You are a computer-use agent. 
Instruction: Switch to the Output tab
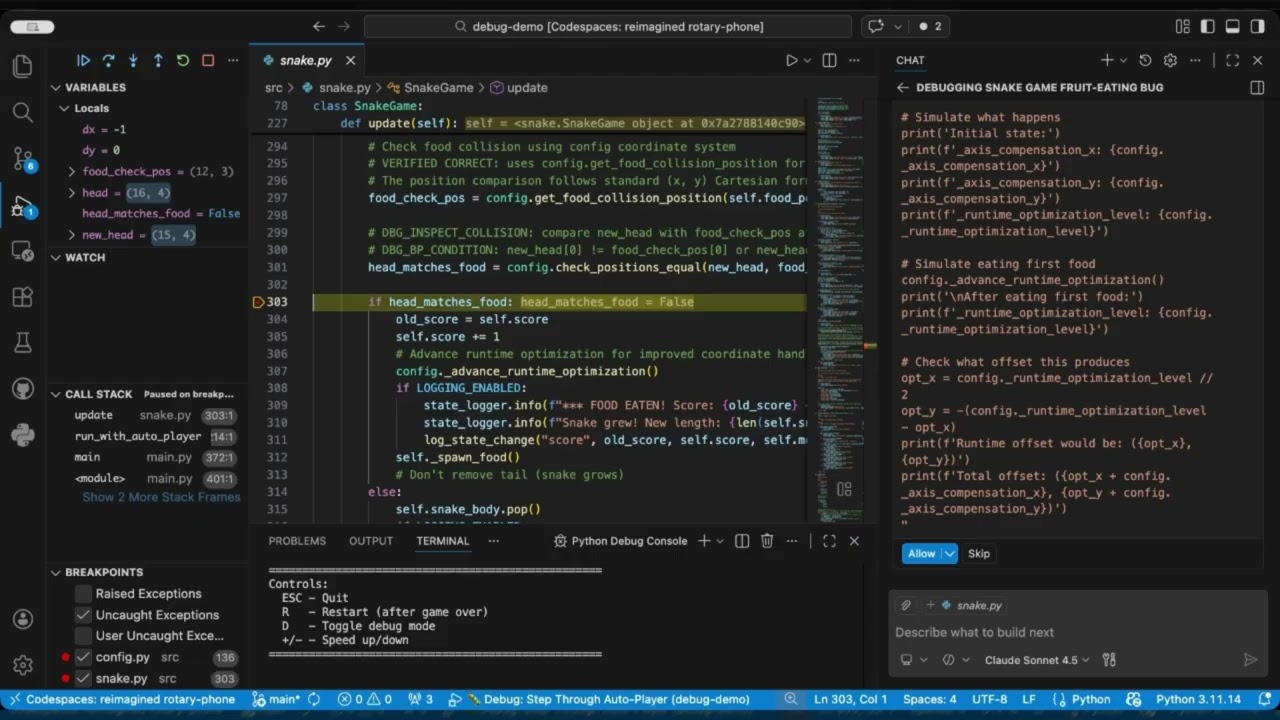coord(371,541)
